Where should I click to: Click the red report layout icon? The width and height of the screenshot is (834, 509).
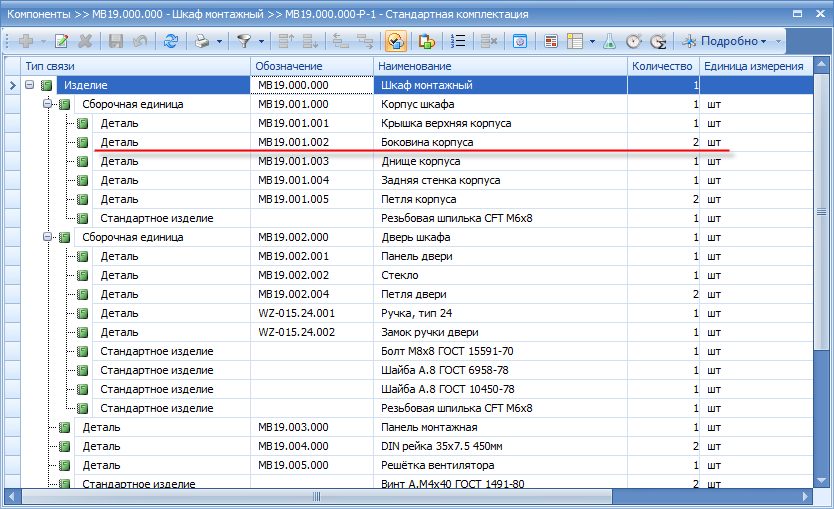click(551, 41)
